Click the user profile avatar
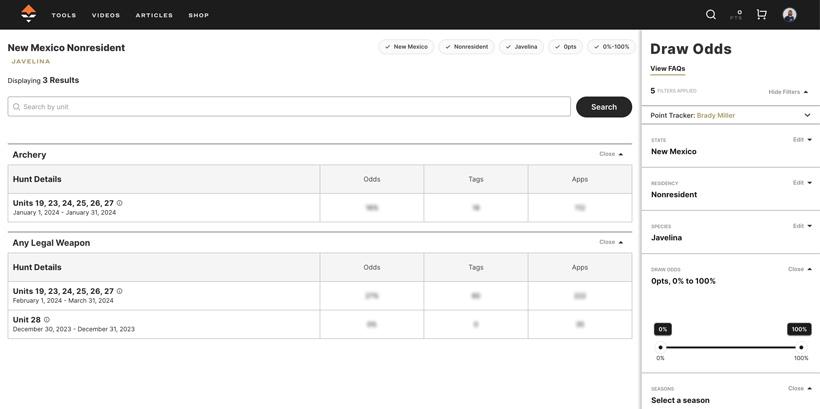Viewport: 820px width, 409px height. pos(789,15)
